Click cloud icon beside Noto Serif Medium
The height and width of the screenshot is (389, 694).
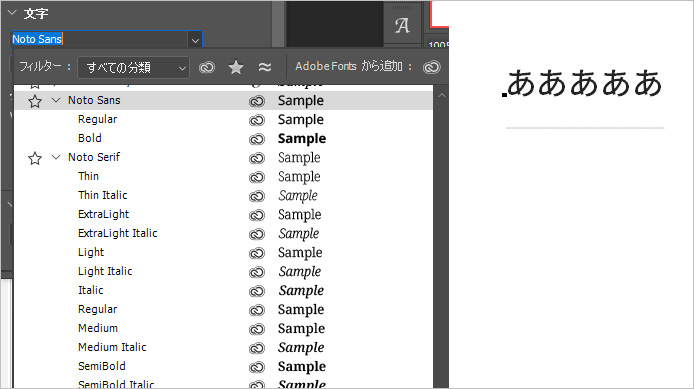[x=257, y=329]
